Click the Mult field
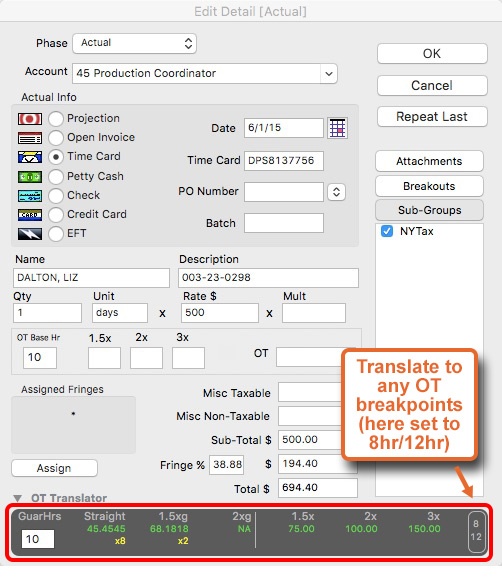The width and height of the screenshot is (502, 579). [314, 313]
